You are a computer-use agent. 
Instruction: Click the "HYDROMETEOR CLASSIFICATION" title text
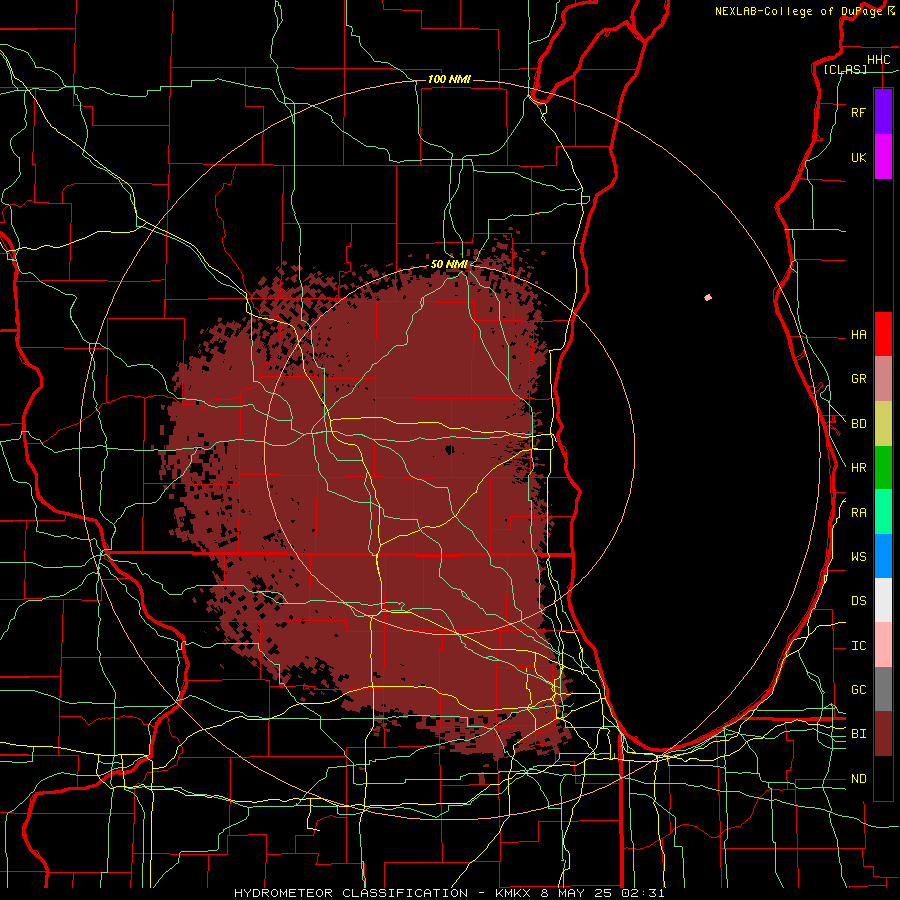coord(351,893)
